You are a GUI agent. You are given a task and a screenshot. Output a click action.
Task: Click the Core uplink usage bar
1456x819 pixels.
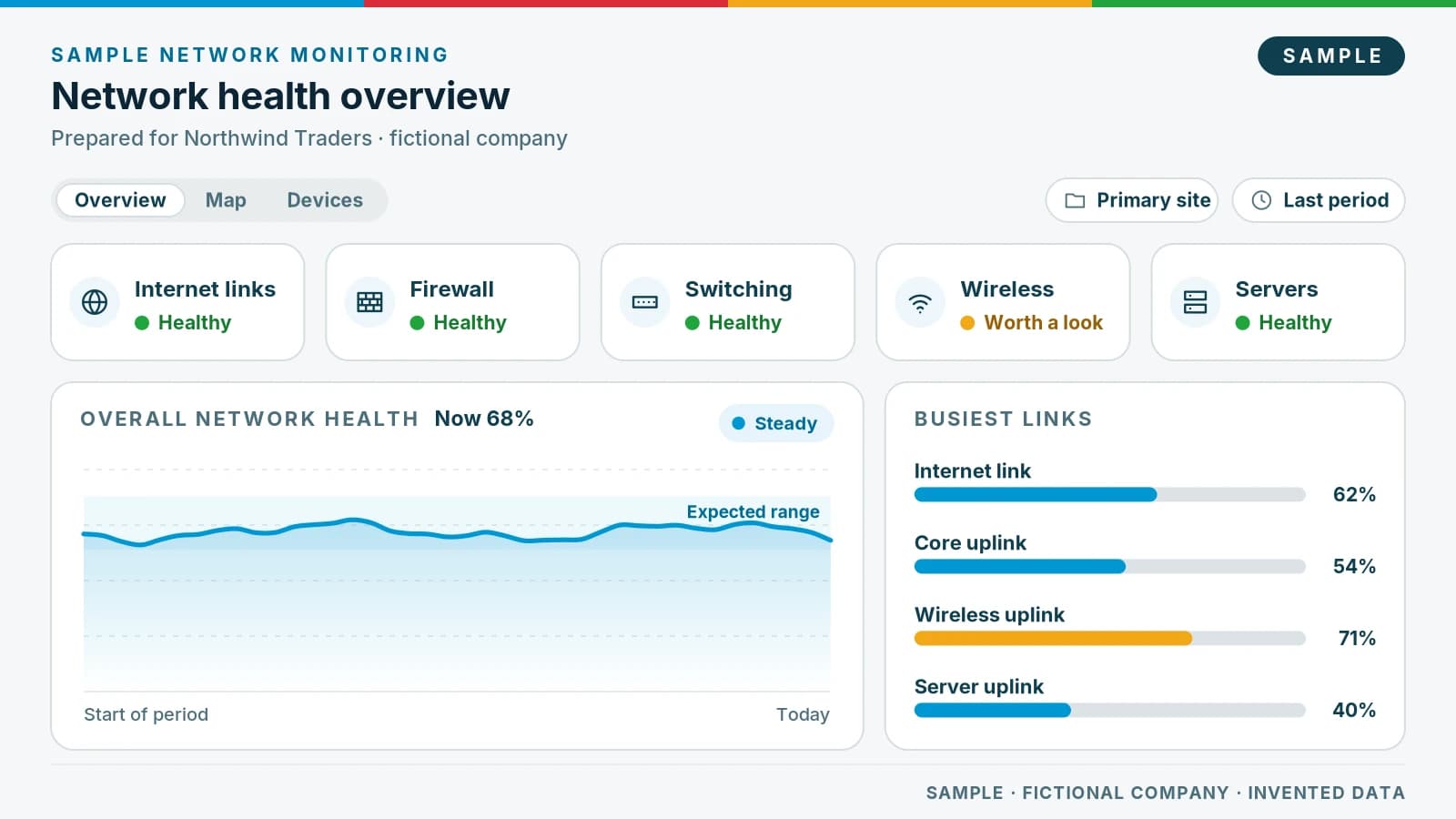point(1110,567)
